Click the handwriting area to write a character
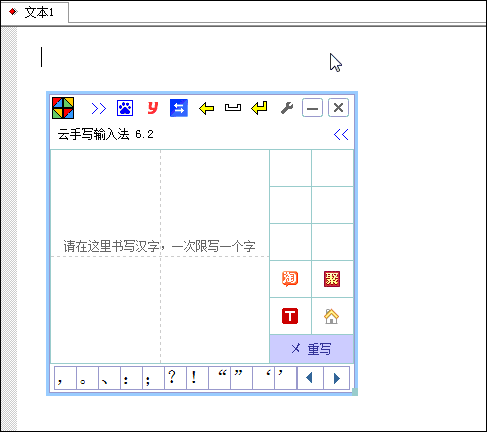 coord(160,256)
